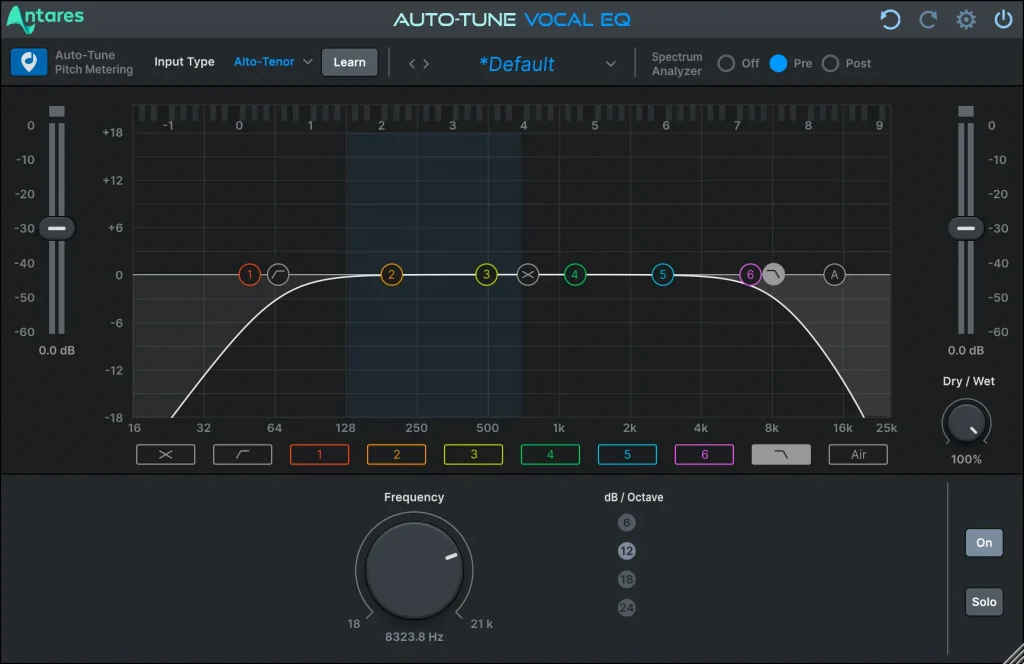The width and height of the screenshot is (1024, 664).
Task: Select 24 dB per octave slope
Action: [626, 607]
